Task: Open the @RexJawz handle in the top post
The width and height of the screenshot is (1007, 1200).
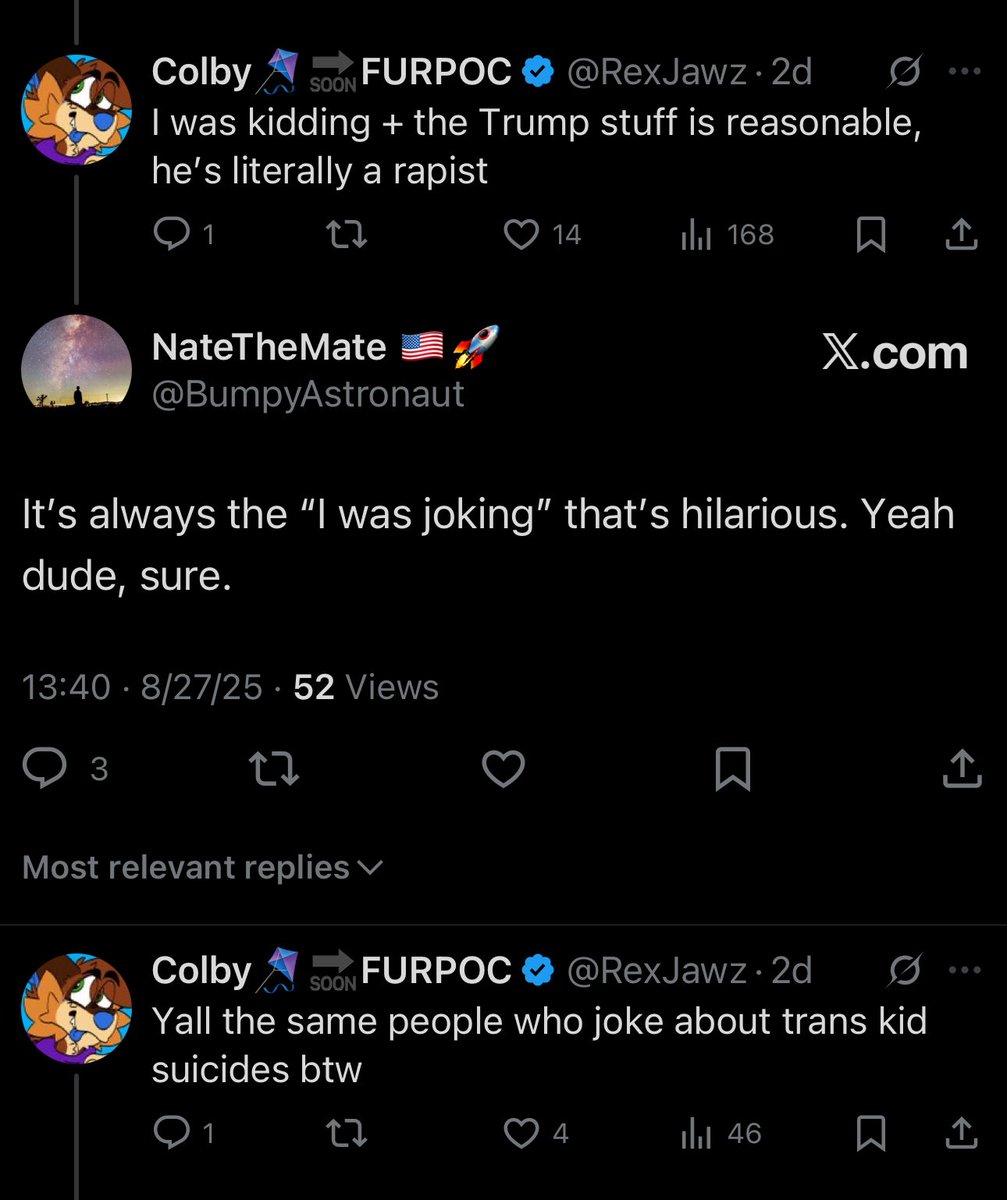Action: tap(656, 71)
